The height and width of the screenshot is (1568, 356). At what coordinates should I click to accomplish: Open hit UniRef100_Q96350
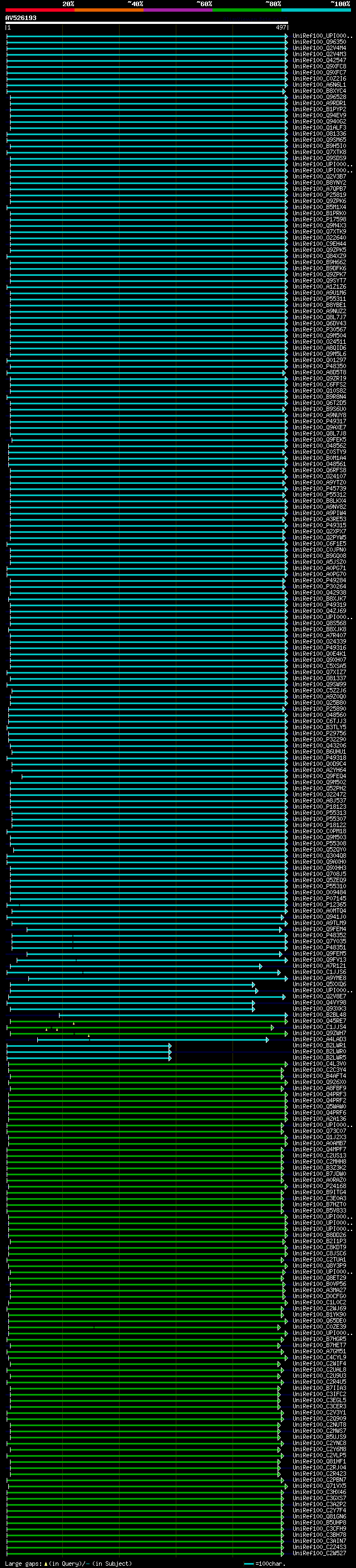pyautogui.click(x=319, y=42)
